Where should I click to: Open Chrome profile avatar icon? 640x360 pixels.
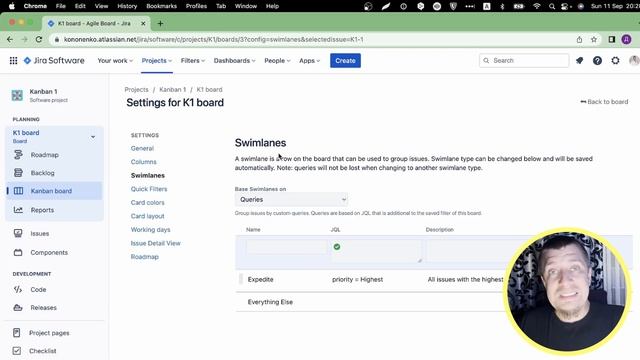point(627,39)
